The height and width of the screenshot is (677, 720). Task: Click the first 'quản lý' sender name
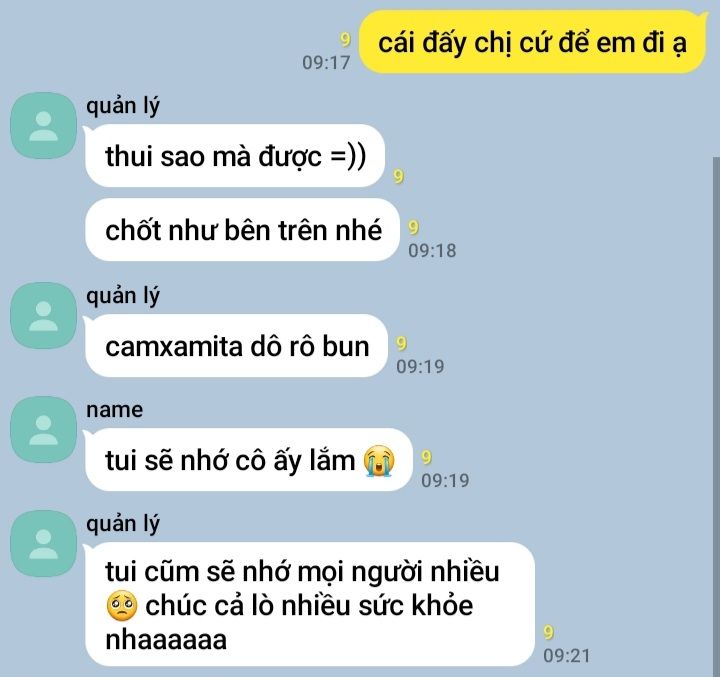pyautogui.click(x=123, y=107)
